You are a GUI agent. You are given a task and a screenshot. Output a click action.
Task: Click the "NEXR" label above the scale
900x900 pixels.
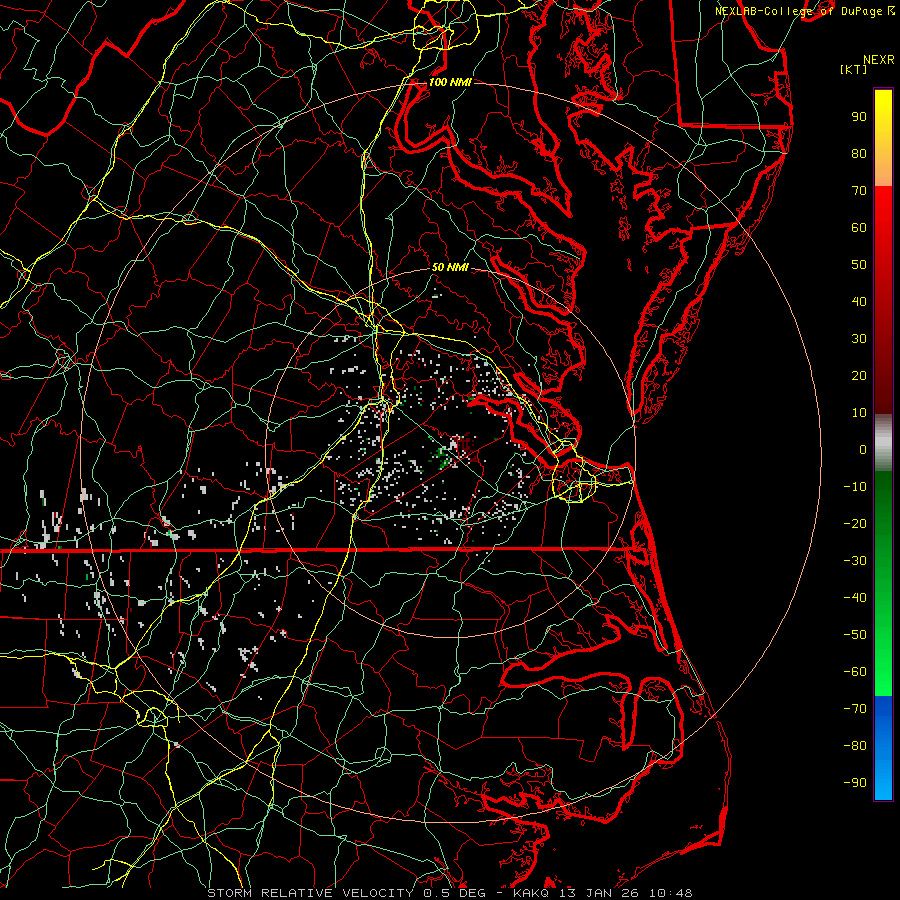click(x=879, y=60)
